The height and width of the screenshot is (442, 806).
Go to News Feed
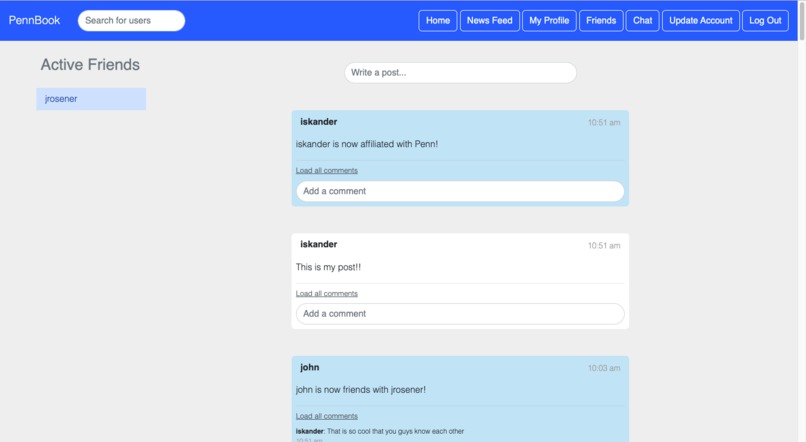[489, 21]
